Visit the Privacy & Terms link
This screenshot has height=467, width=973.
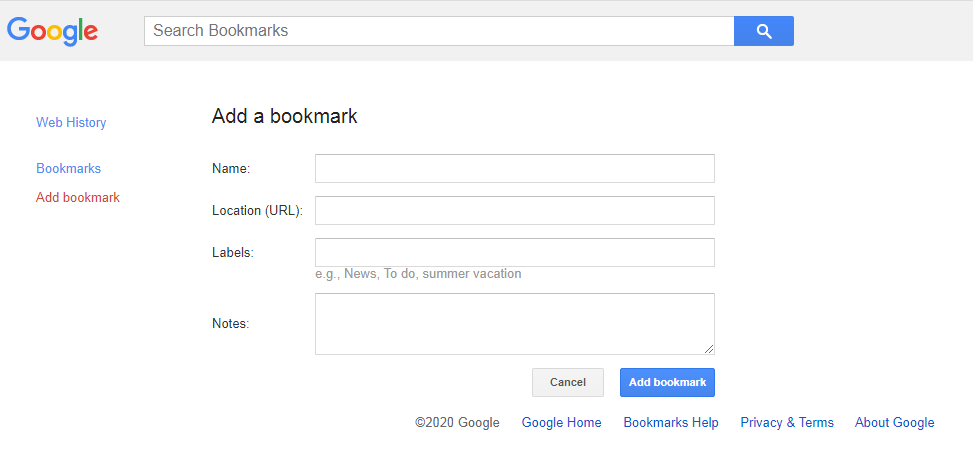(x=787, y=423)
